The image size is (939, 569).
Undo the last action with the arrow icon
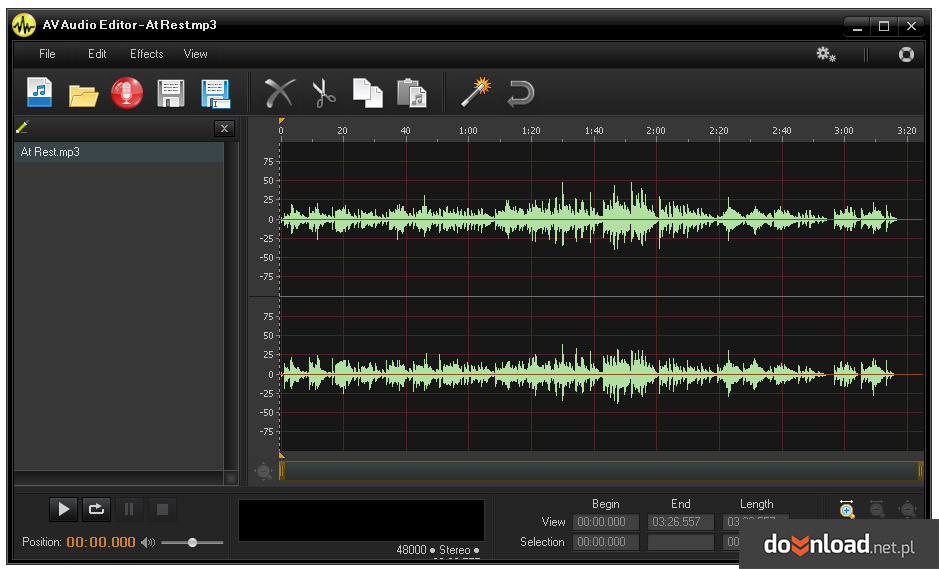click(x=520, y=93)
